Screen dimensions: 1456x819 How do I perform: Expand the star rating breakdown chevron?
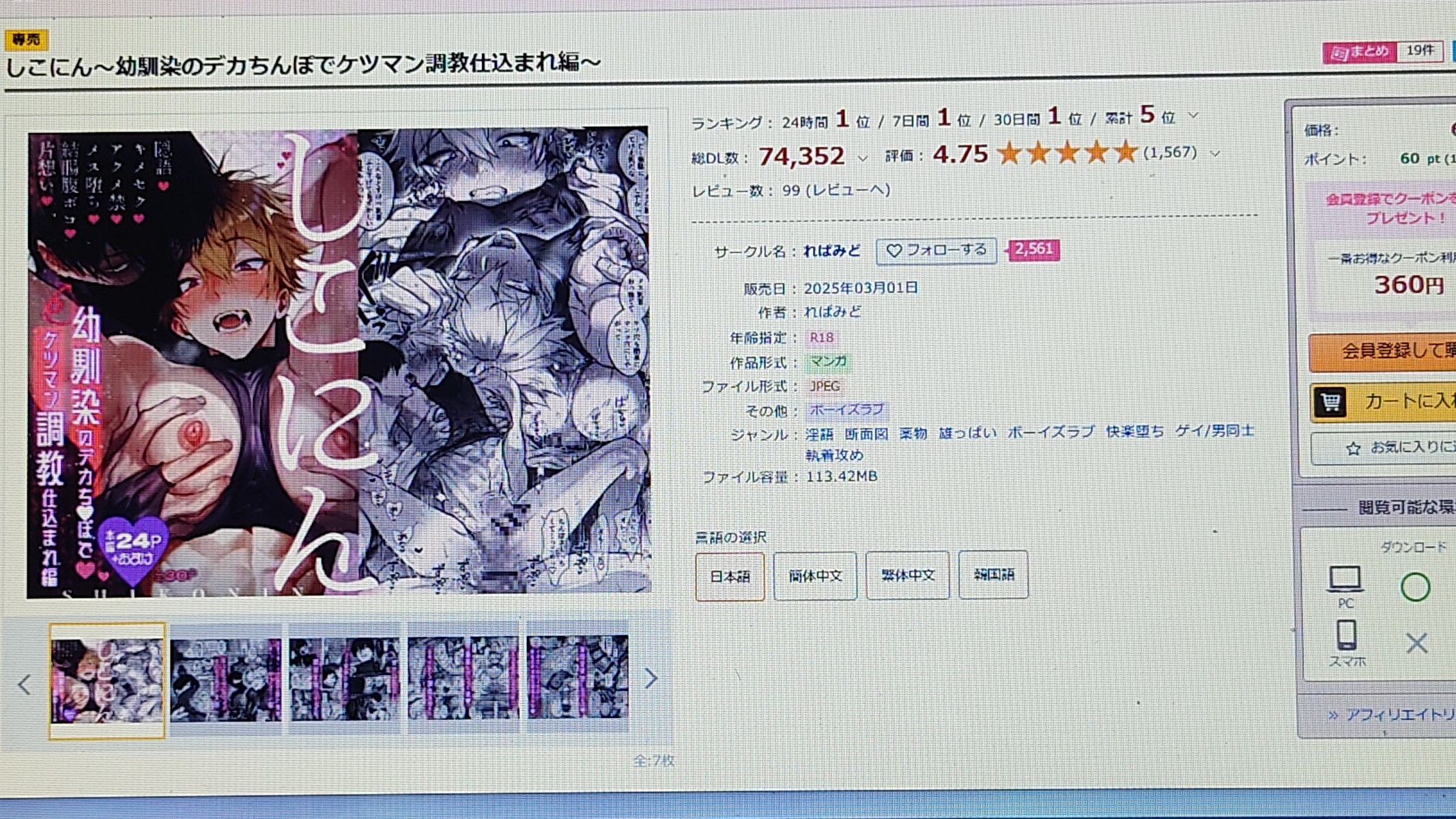pyautogui.click(x=1215, y=154)
